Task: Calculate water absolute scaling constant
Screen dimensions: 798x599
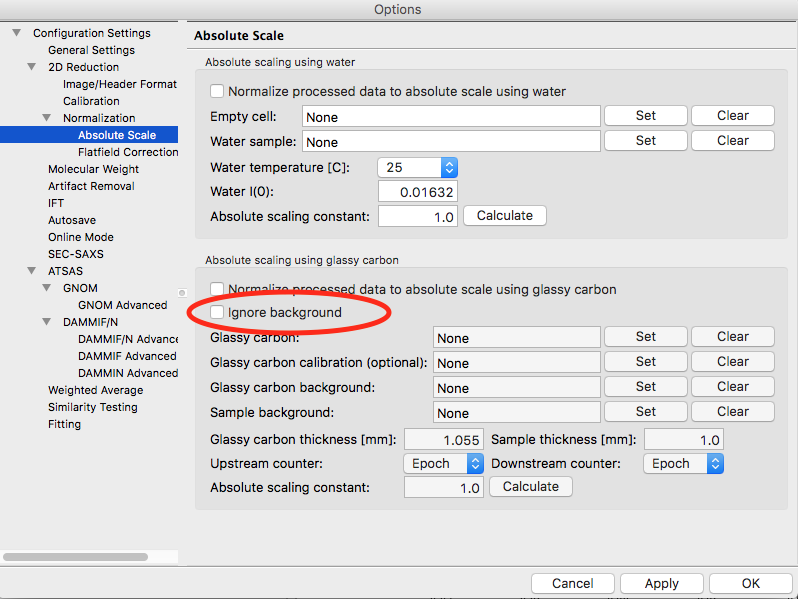Action: click(505, 216)
